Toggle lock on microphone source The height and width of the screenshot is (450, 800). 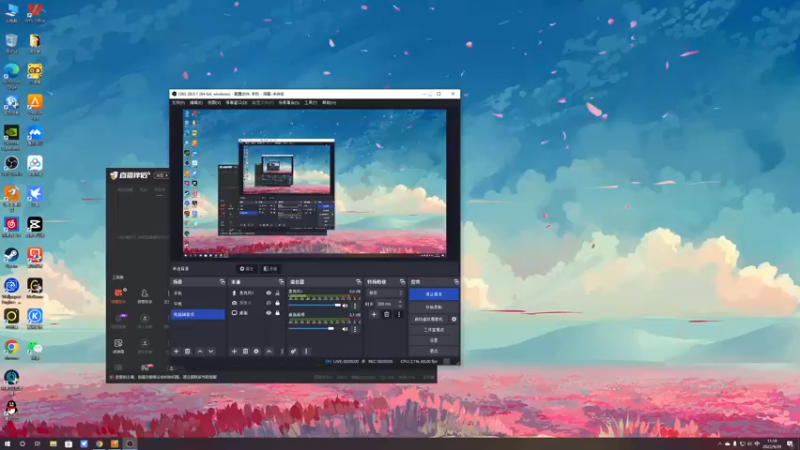point(278,293)
